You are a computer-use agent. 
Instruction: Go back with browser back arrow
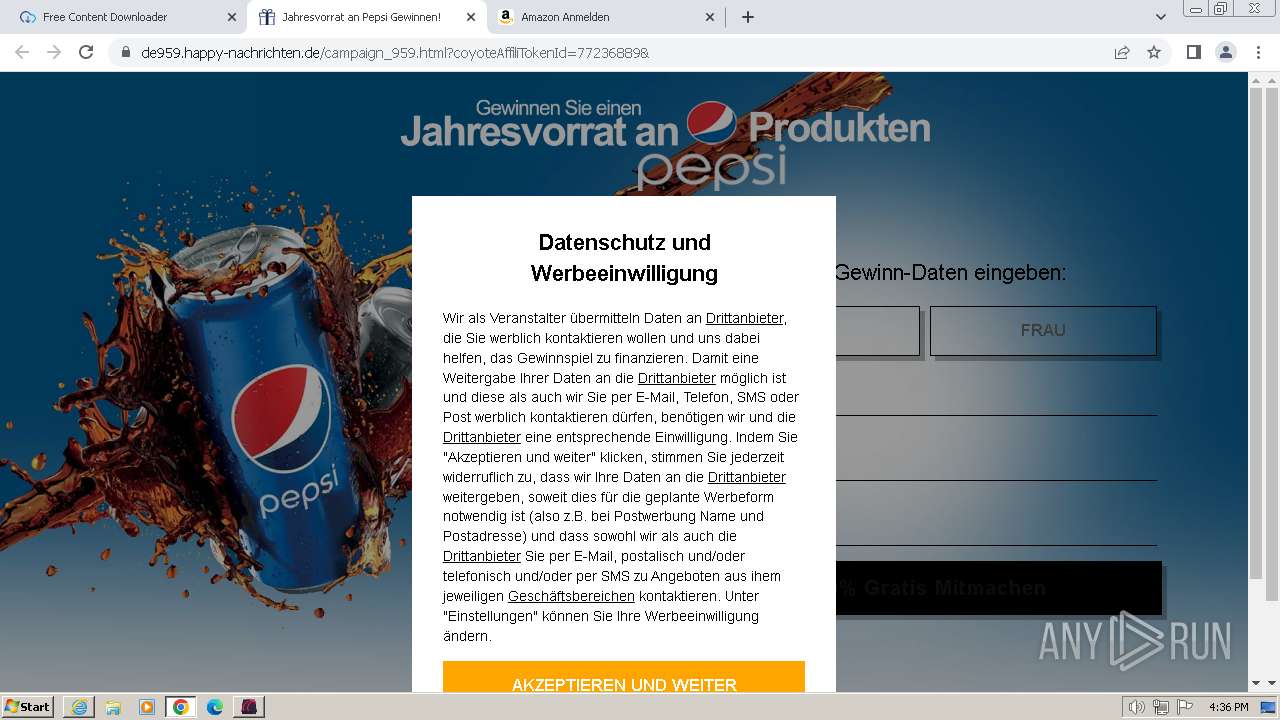[x=22, y=52]
